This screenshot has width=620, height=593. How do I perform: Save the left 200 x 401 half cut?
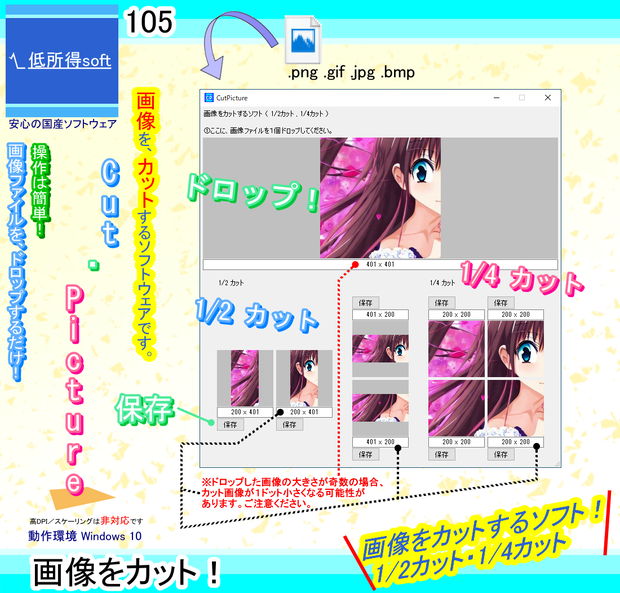click(x=230, y=425)
